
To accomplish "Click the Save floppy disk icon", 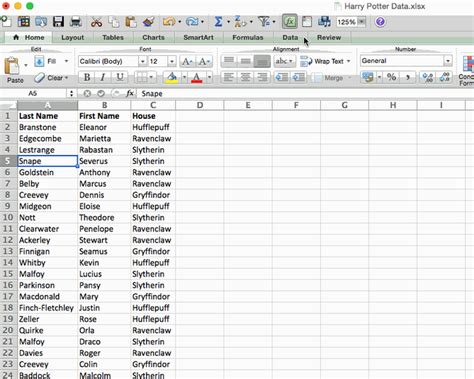I will (x=58, y=22).
